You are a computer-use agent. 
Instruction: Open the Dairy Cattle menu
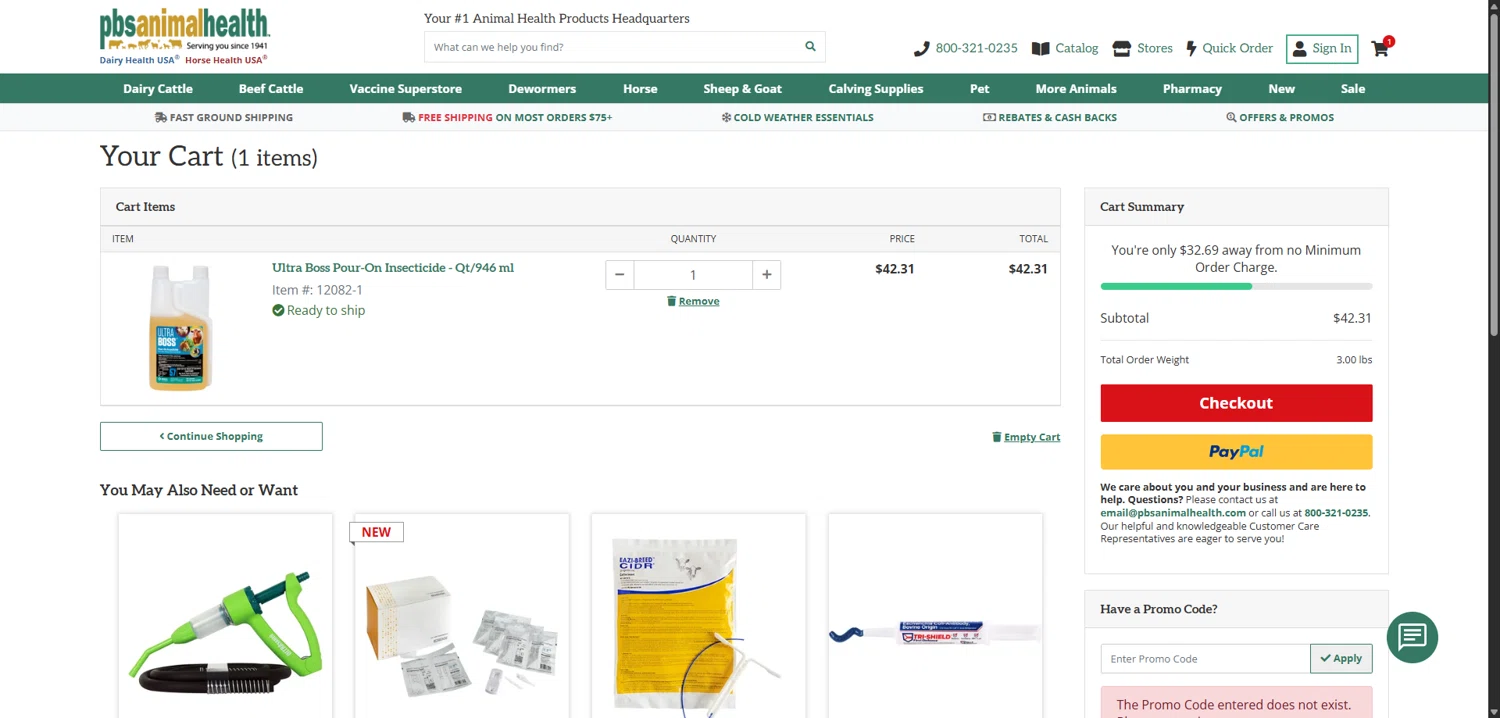tap(158, 88)
